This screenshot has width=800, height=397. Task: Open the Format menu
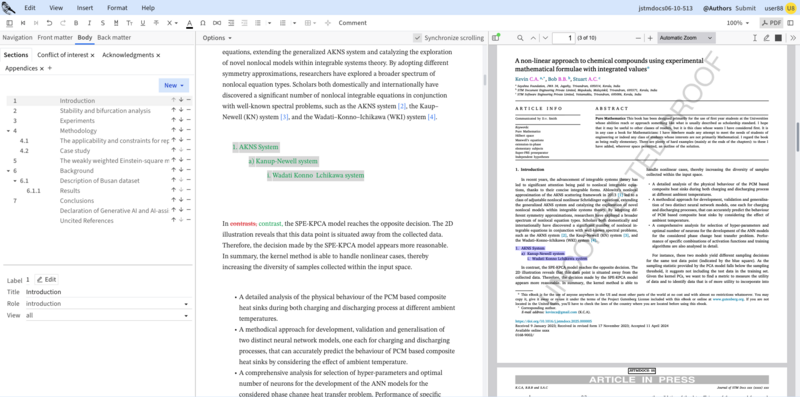coord(117,8)
